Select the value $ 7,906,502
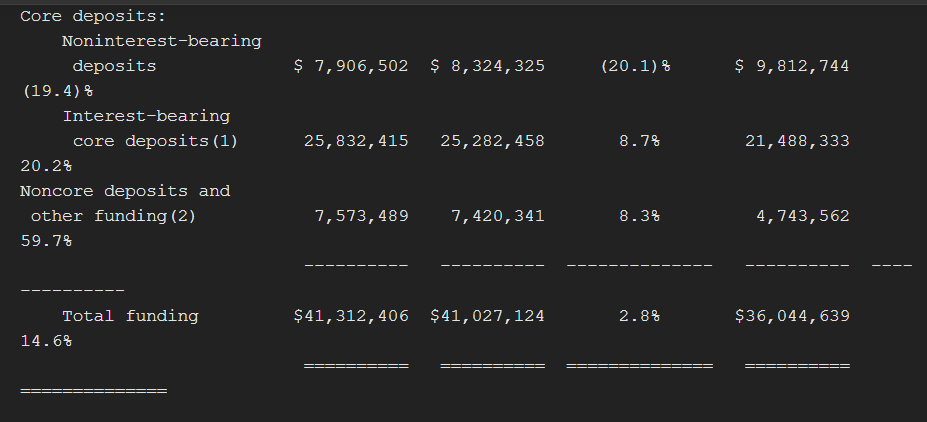Viewport: 927px width, 422px height. click(350, 66)
